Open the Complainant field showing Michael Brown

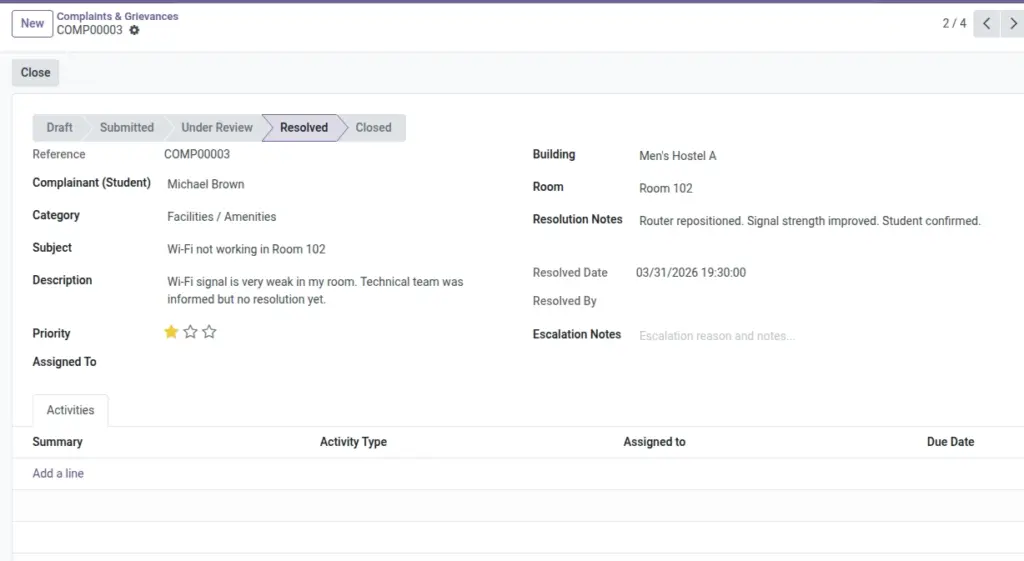327,184
